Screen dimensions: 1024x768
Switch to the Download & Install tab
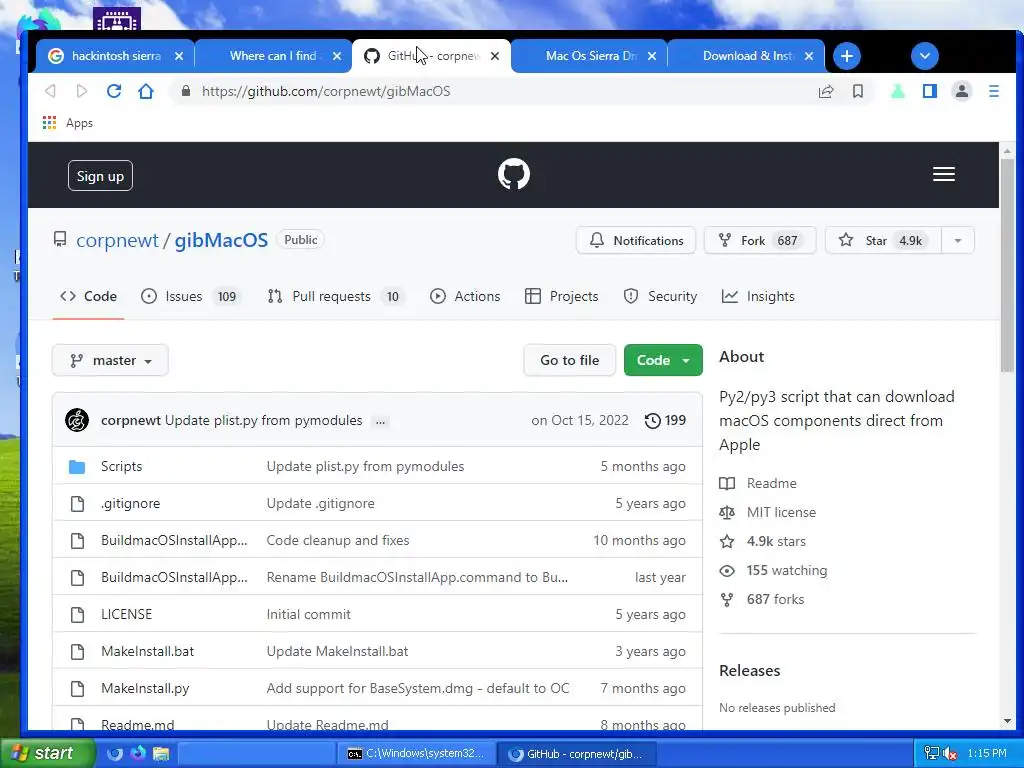(747, 56)
